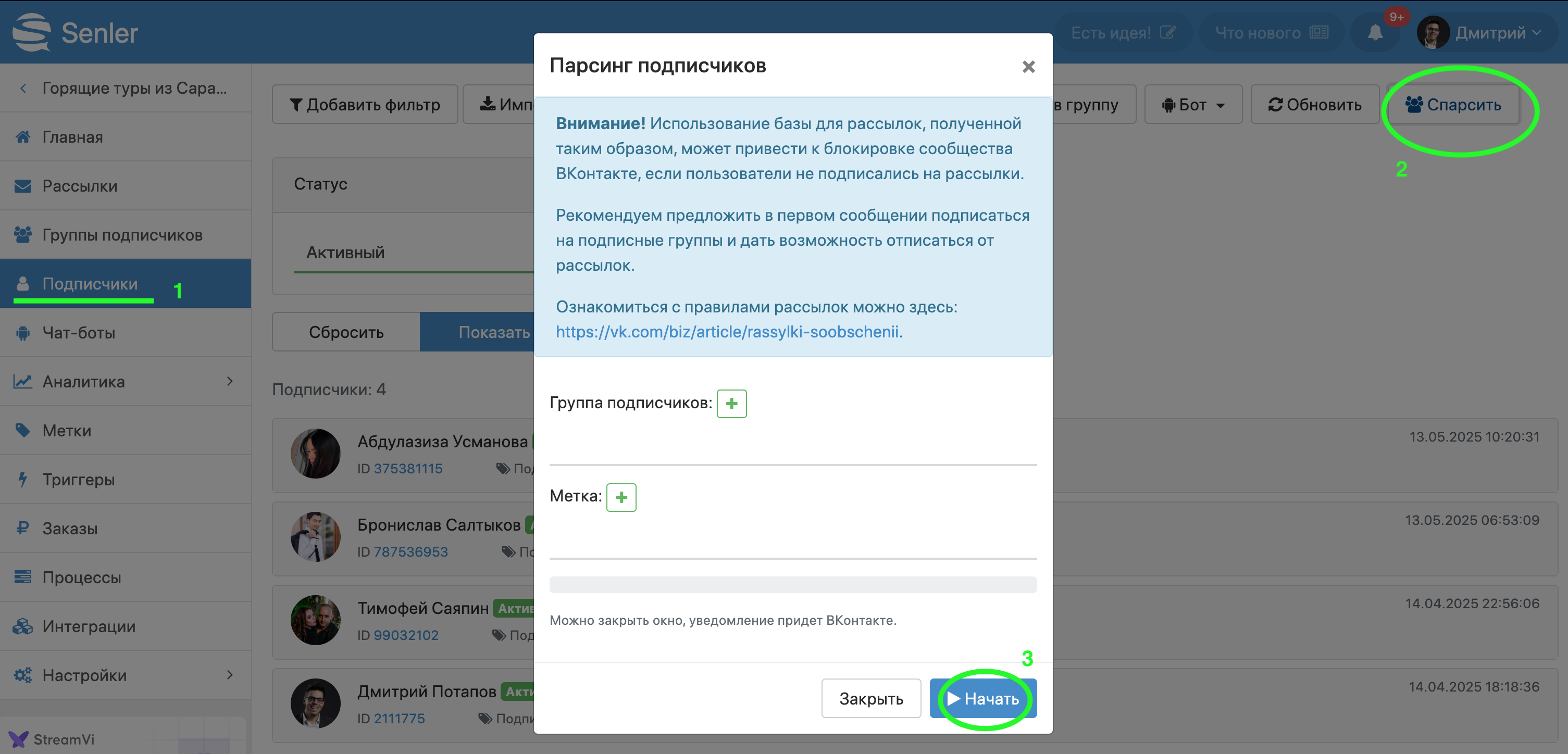The image size is (1568, 754).
Task: Click the Статус filter heading
Action: 321,184
